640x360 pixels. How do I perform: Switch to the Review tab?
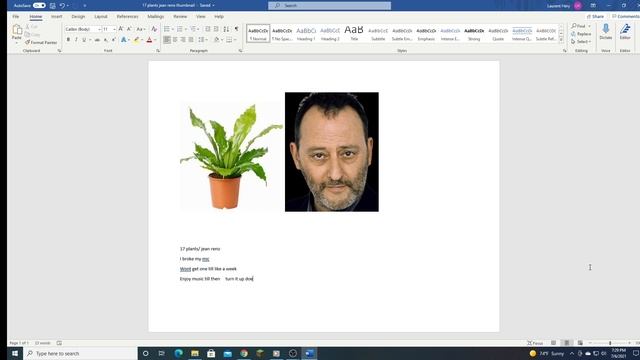[x=180, y=17]
